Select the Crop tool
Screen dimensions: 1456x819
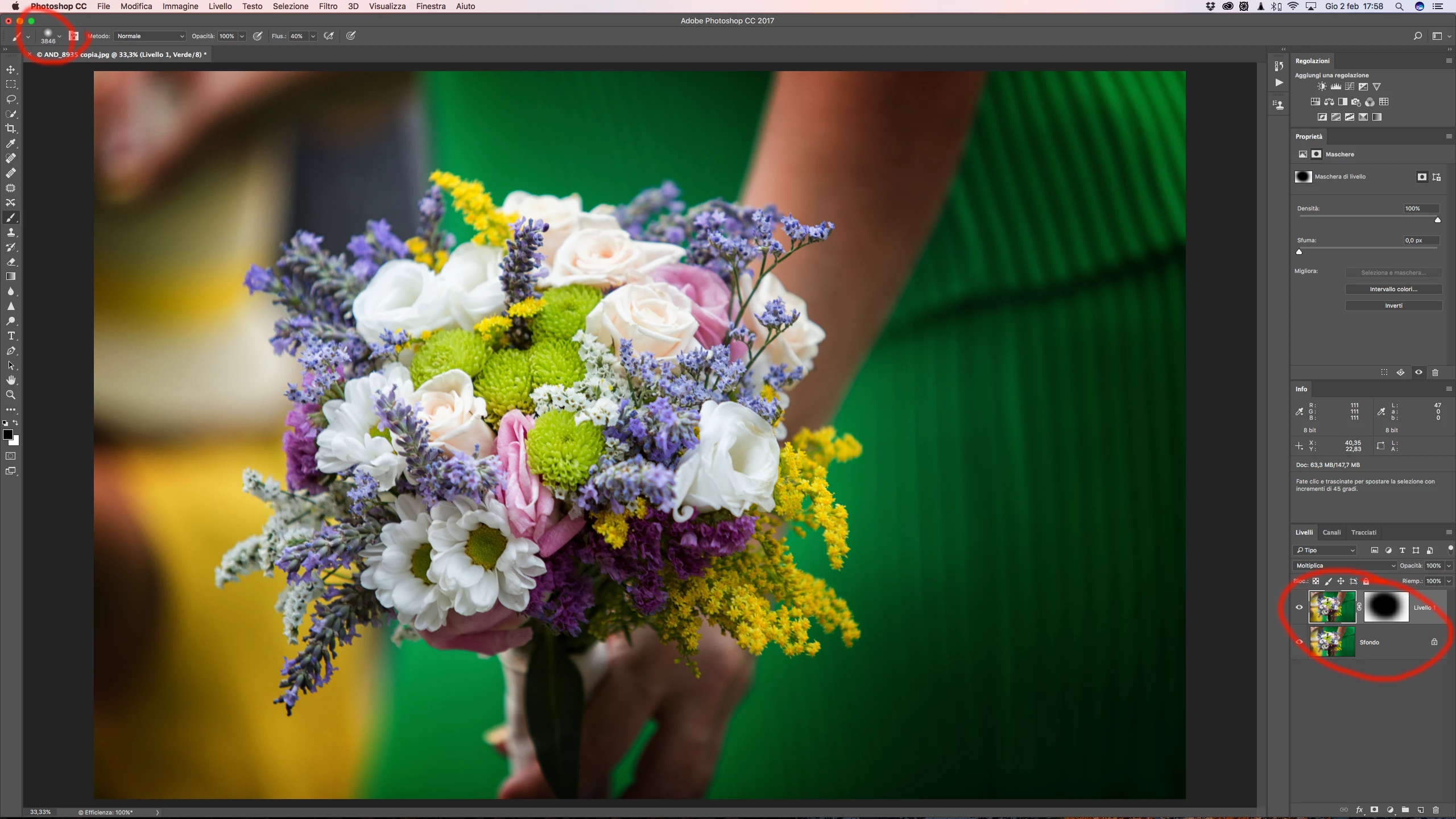click(x=11, y=129)
